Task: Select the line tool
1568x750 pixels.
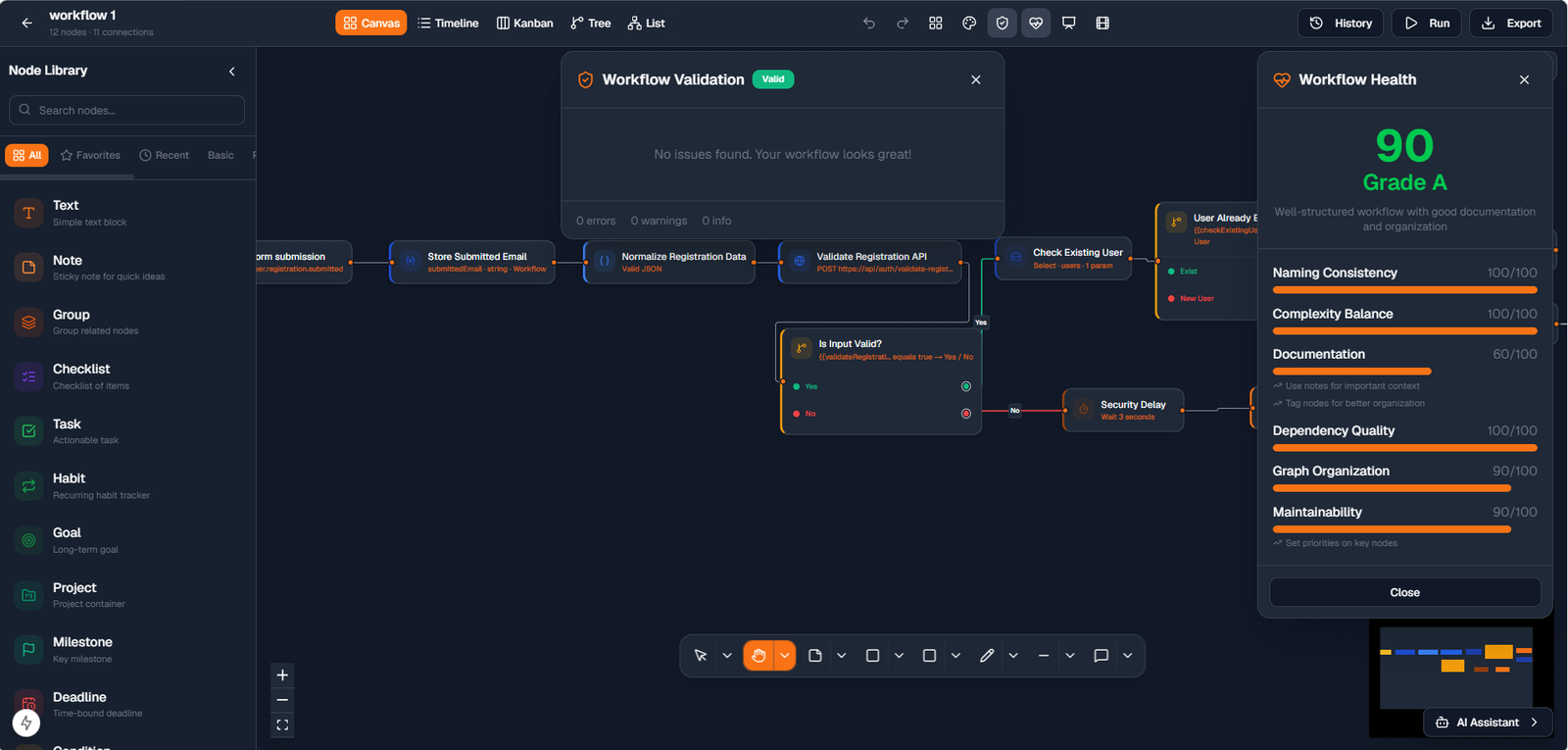Action: point(1044,656)
